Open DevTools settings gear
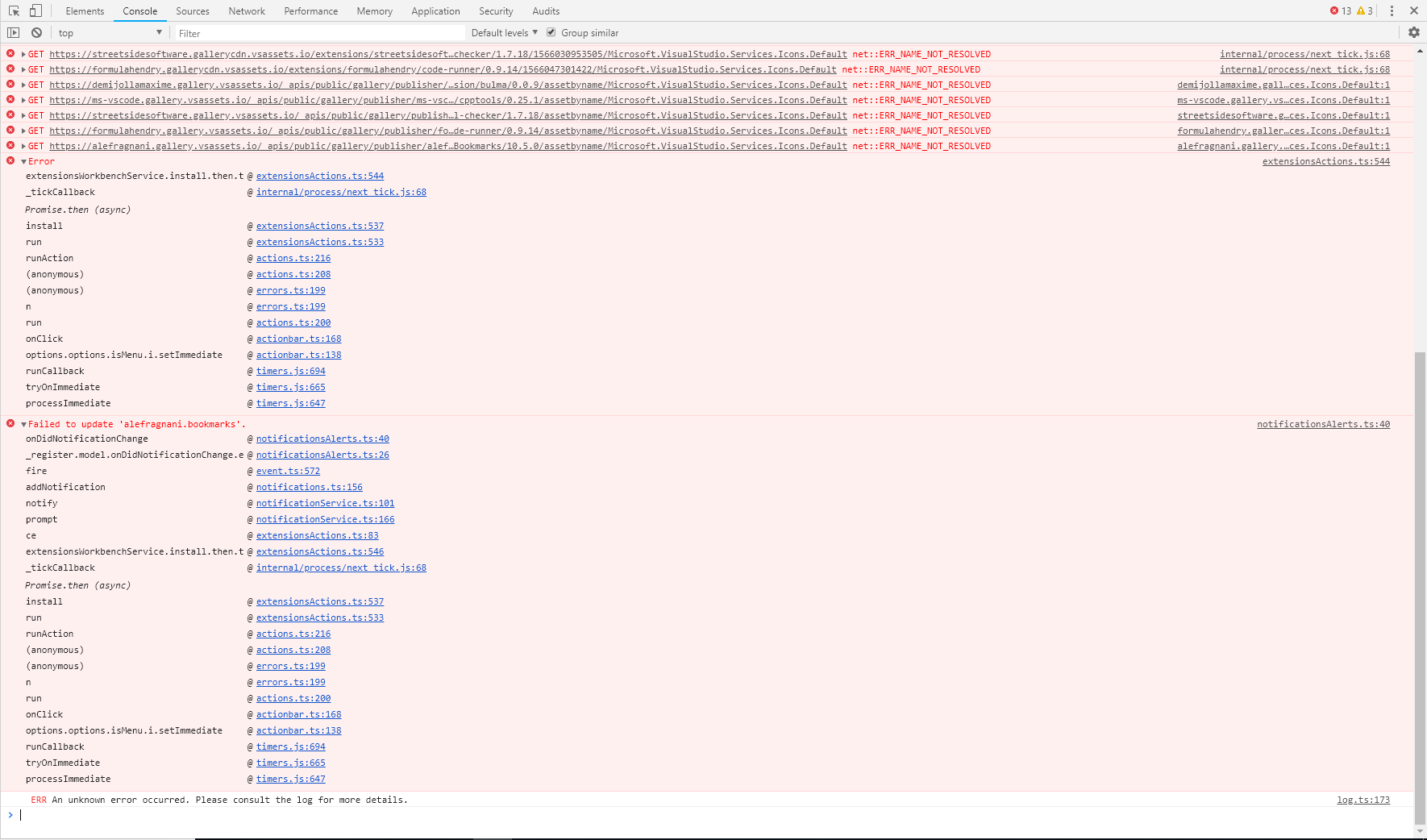1427x840 pixels. [1415, 32]
